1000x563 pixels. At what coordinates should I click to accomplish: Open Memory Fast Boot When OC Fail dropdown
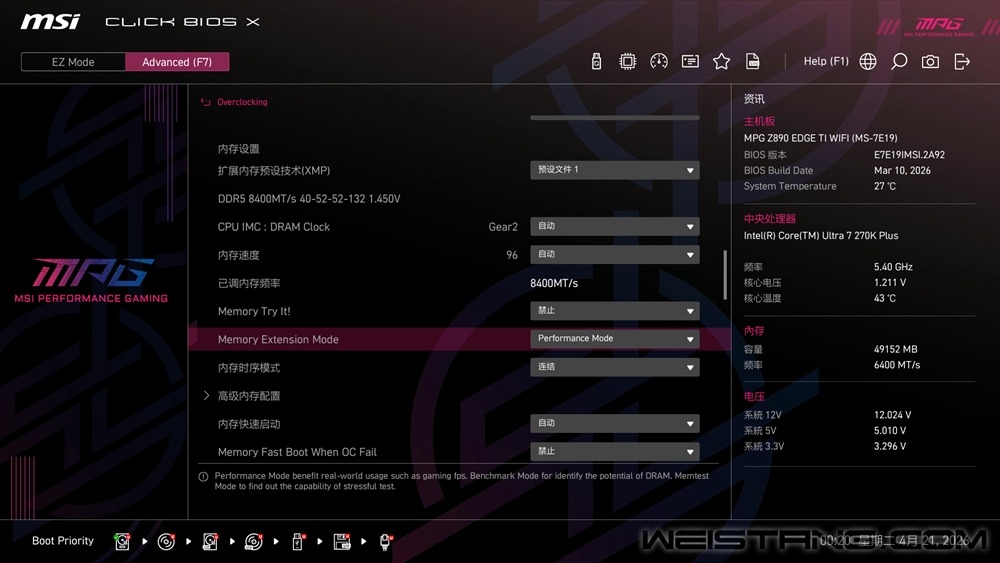point(615,451)
